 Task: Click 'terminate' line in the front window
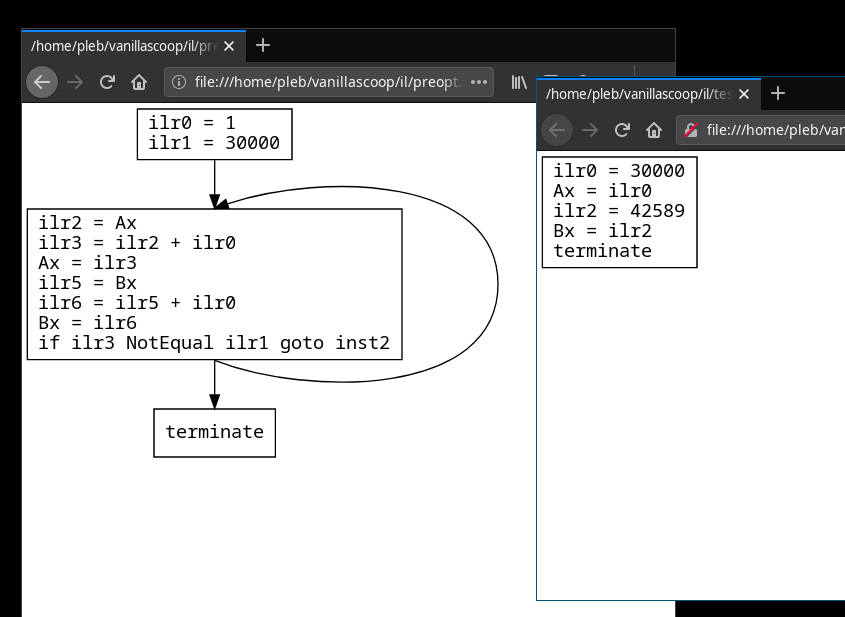click(x=602, y=251)
